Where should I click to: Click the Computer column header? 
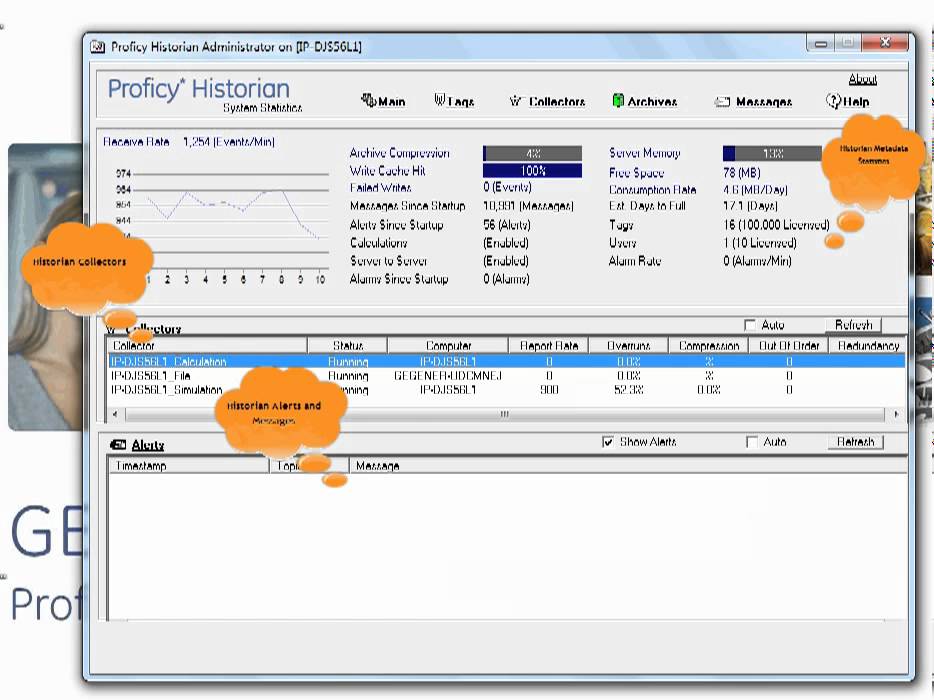448,346
